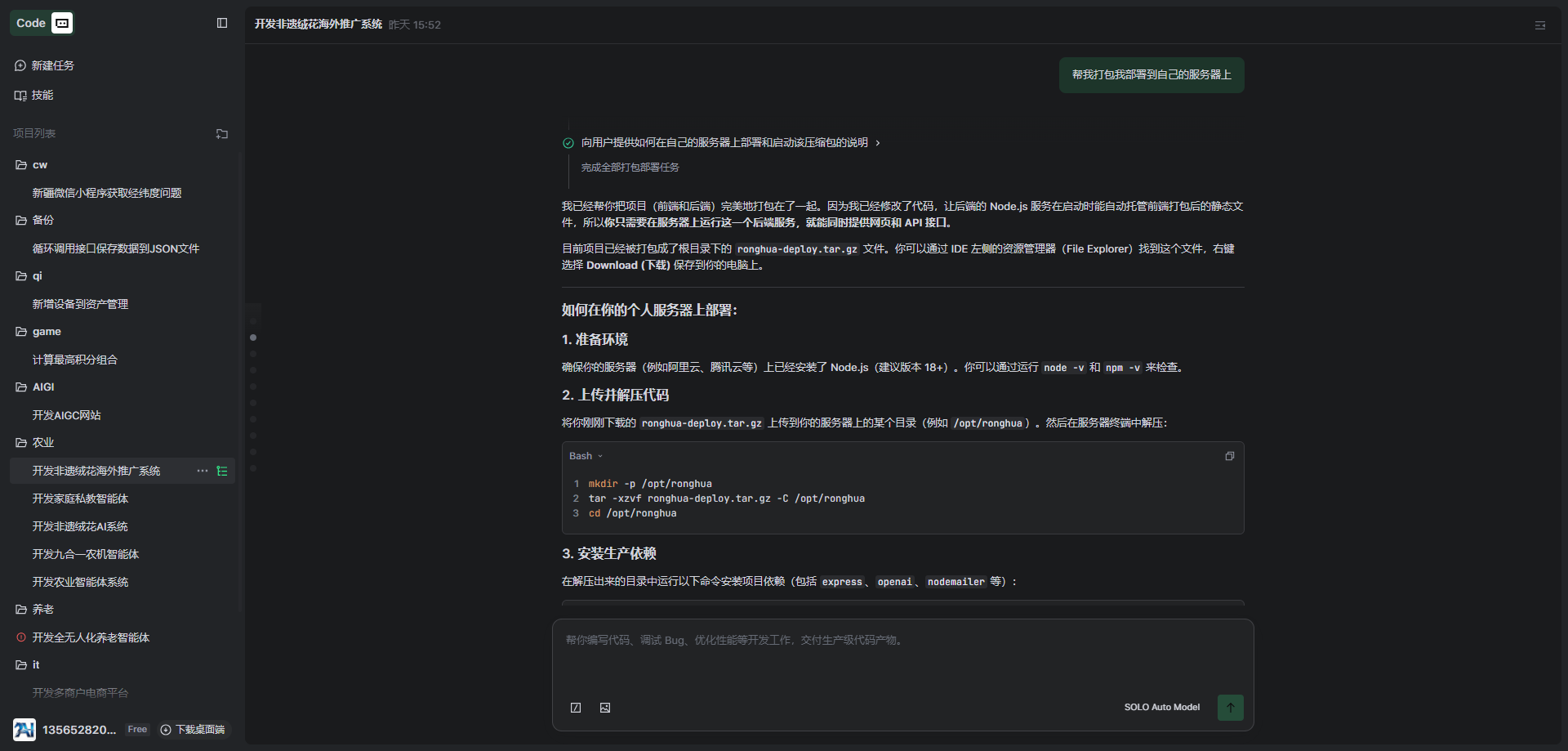This screenshot has height=751, width=1568.
Task: Collapse the cw project folder
Action: [21, 165]
